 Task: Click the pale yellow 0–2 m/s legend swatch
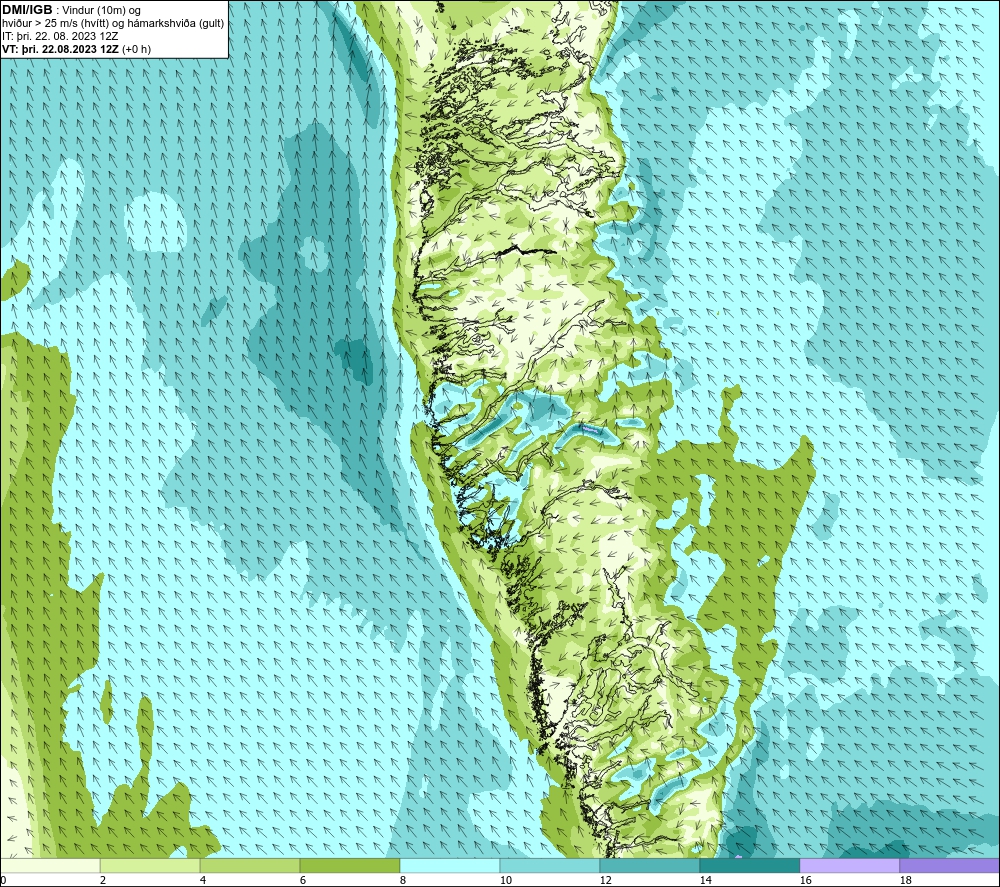click(x=50, y=865)
